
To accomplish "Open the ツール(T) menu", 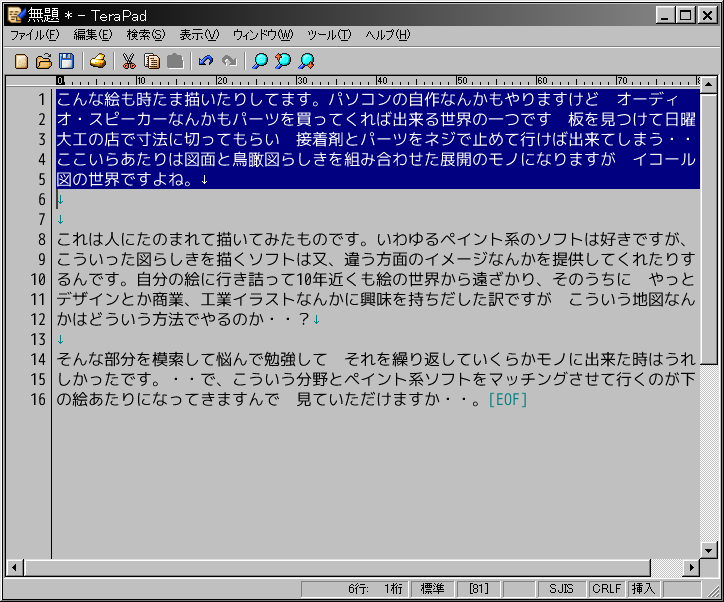I will point(329,35).
